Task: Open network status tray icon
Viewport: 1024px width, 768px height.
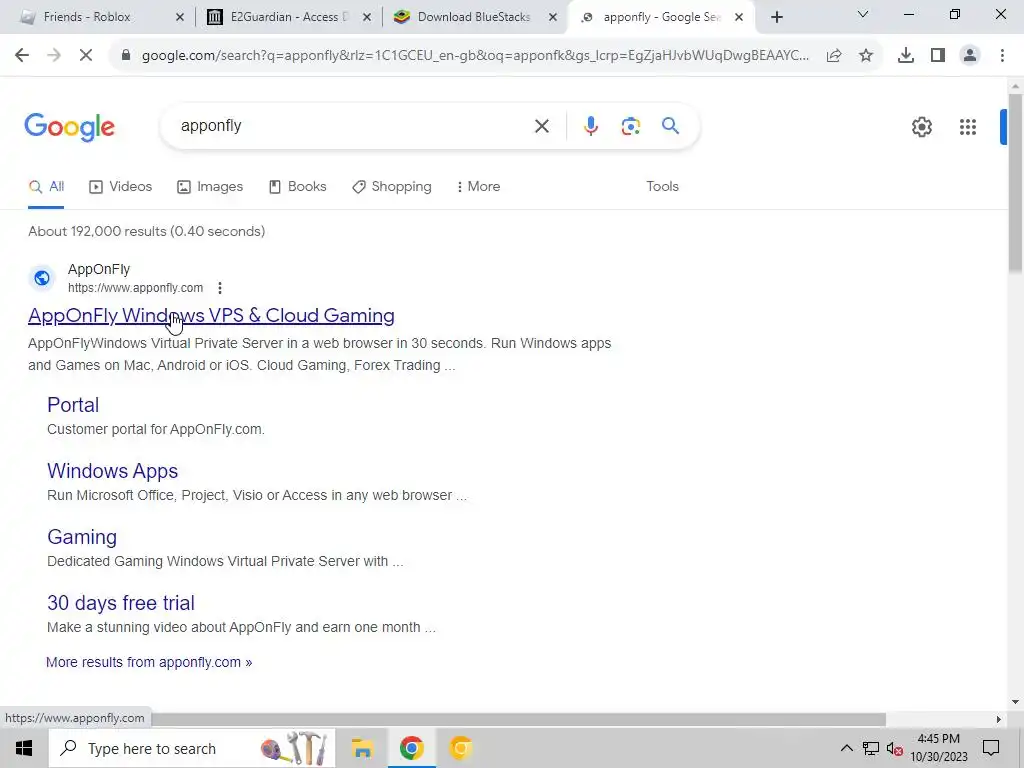Action: (x=871, y=748)
